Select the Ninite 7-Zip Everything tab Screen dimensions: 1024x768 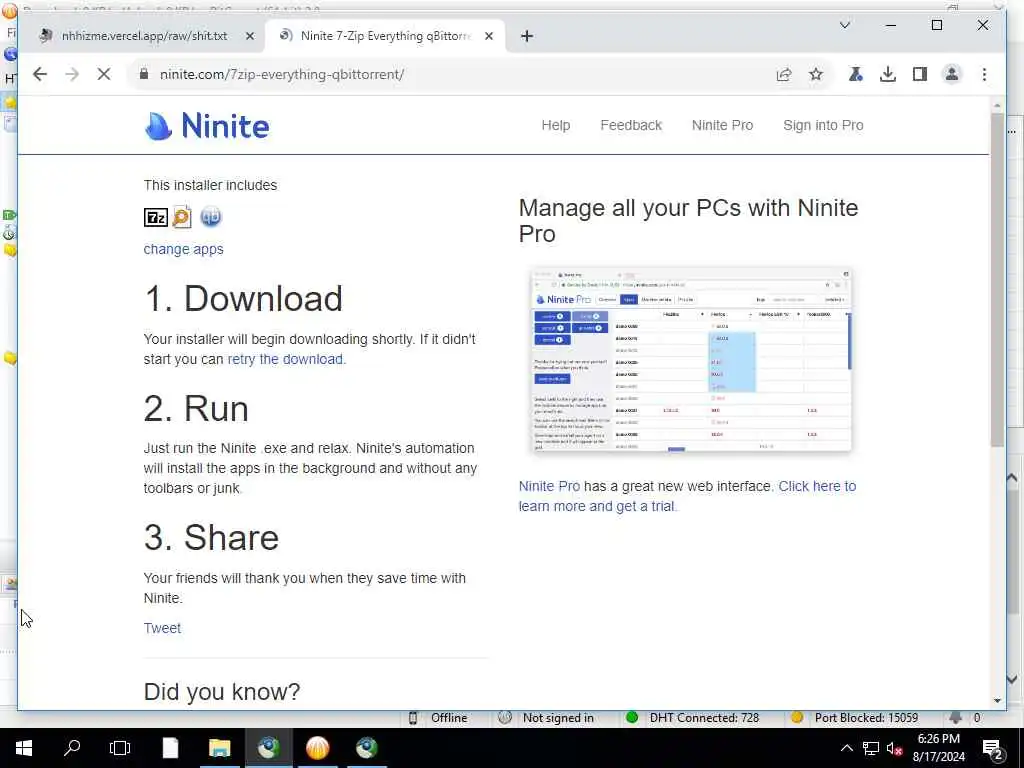(385, 36)
